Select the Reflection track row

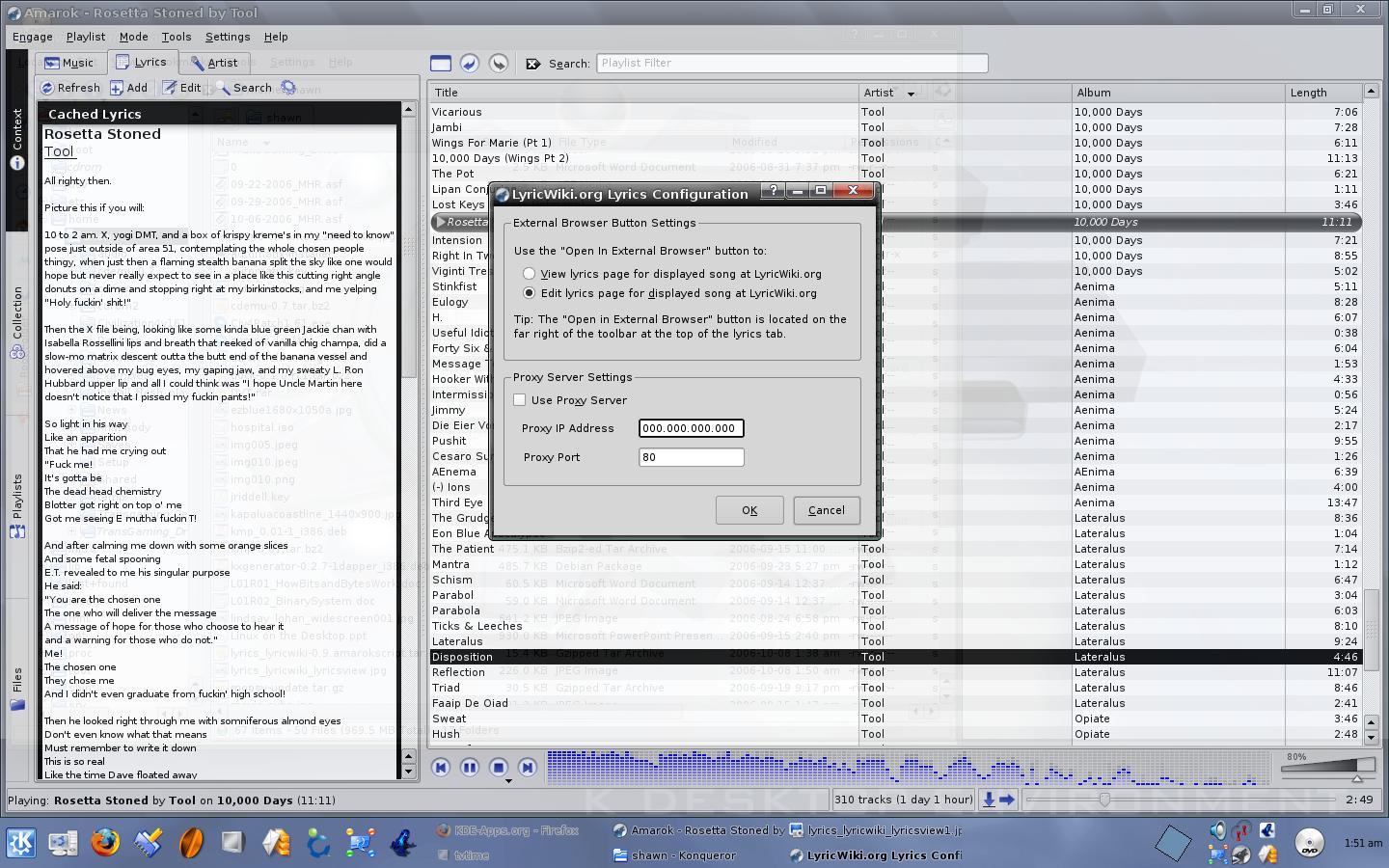coord(895,672)
